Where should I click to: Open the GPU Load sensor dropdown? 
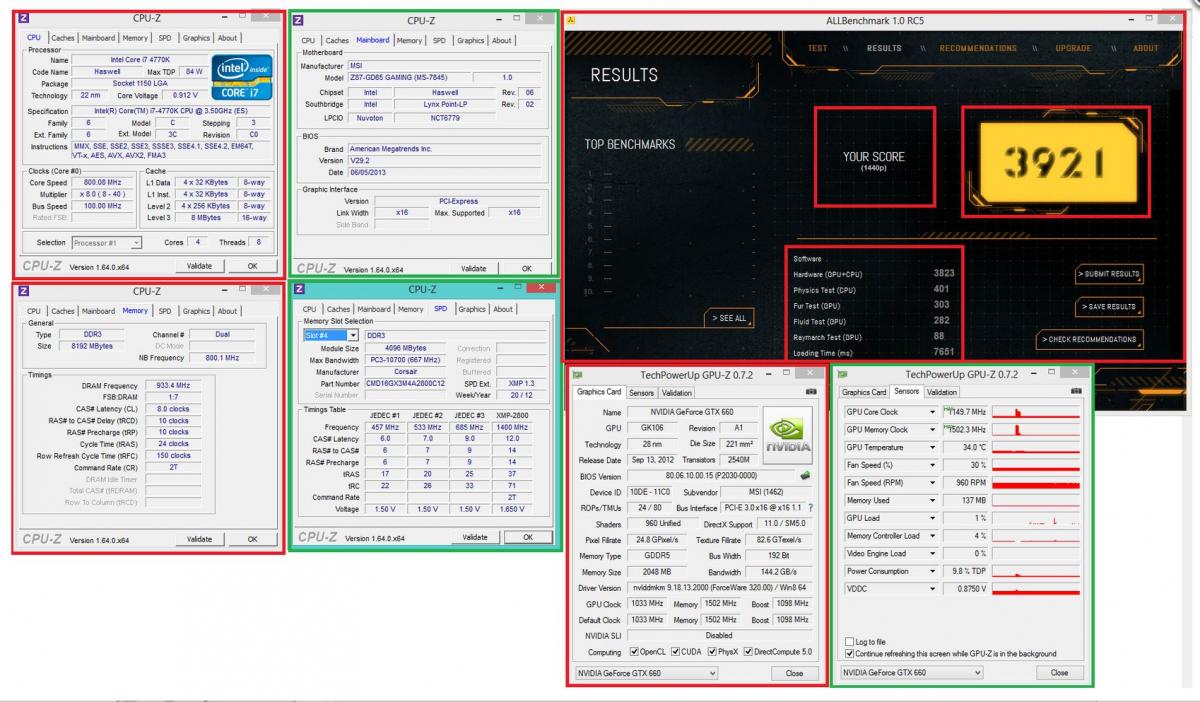[x=932, y=518]
